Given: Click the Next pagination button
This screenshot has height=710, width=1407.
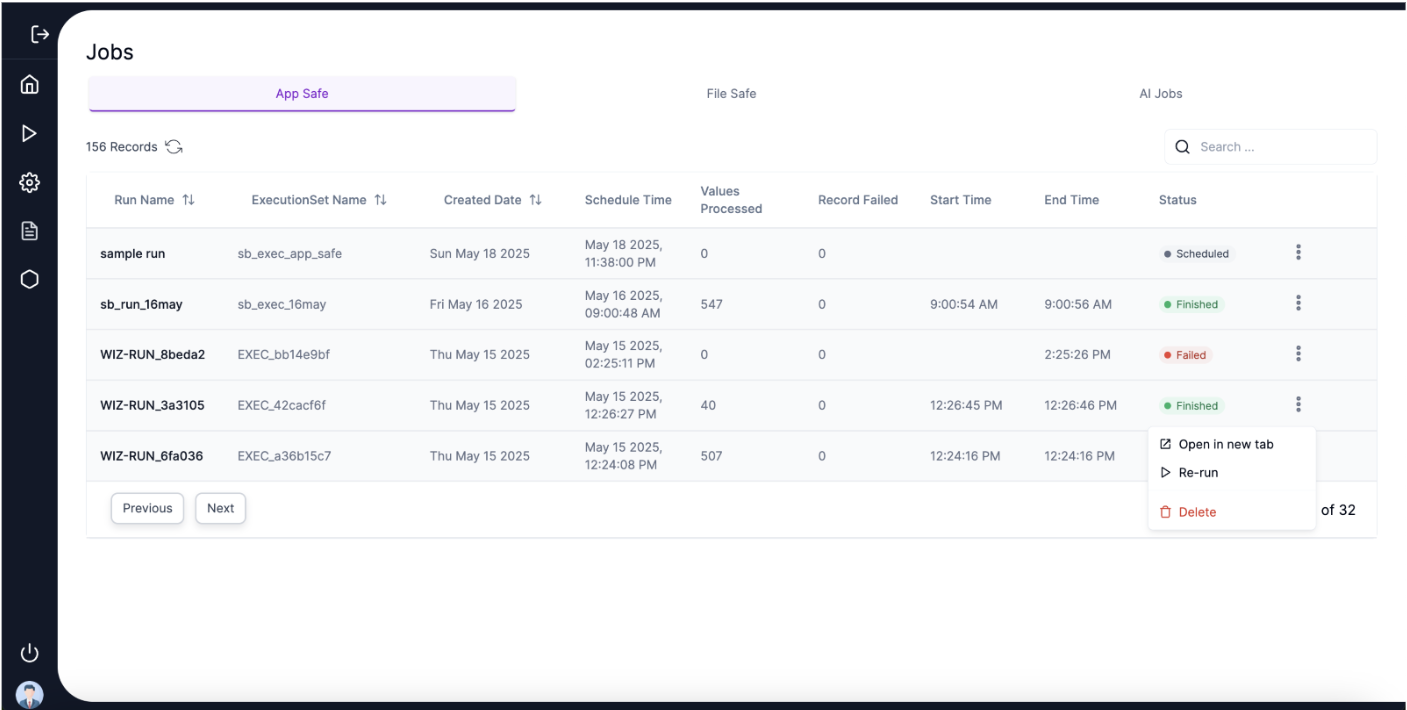Looking at the screenshot, I should pos(220,508).
